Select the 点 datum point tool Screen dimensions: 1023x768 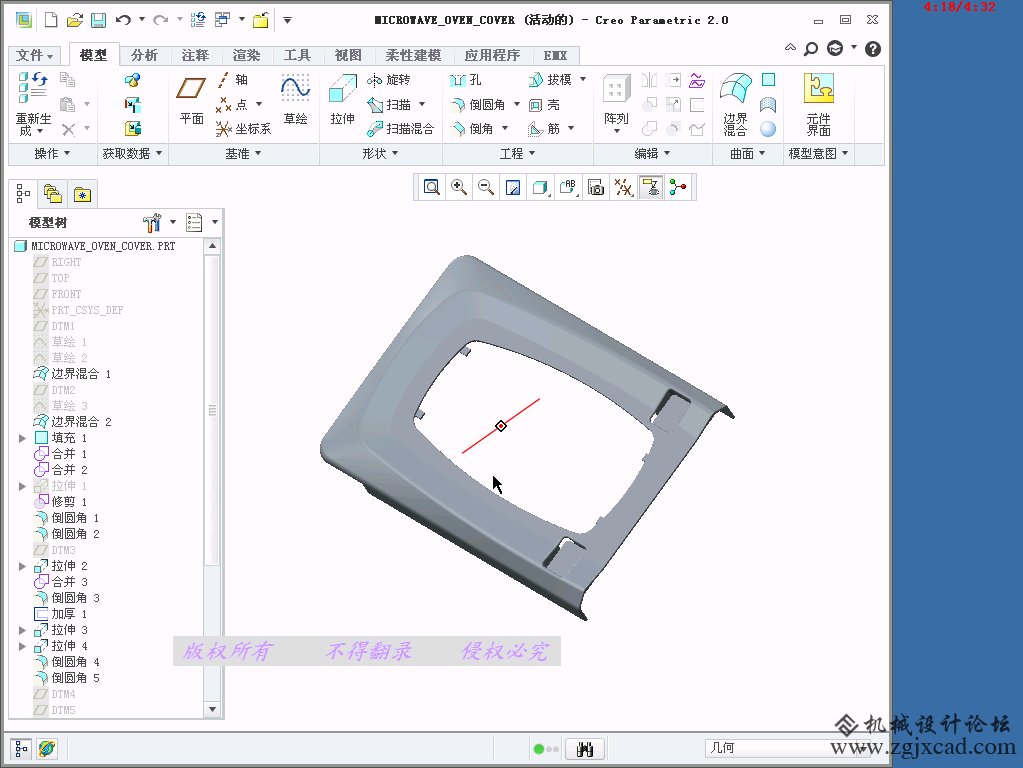click(x=232, y=104)
